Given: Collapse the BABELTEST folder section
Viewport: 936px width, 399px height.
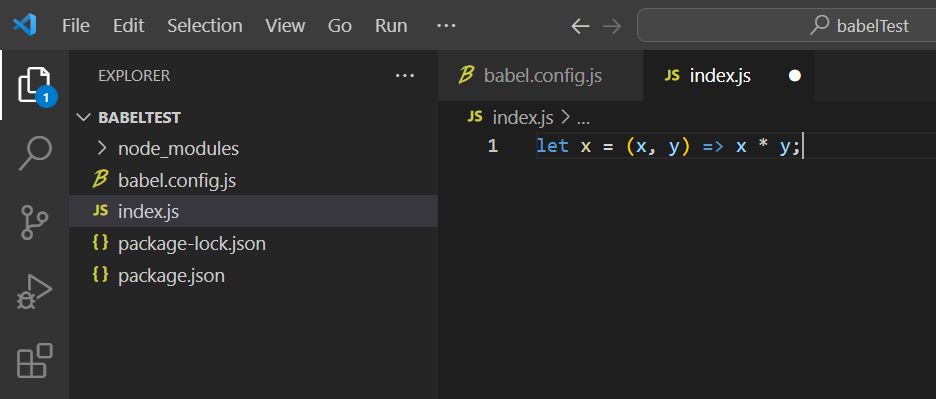Looking at the screenshot, I should 254,117.
